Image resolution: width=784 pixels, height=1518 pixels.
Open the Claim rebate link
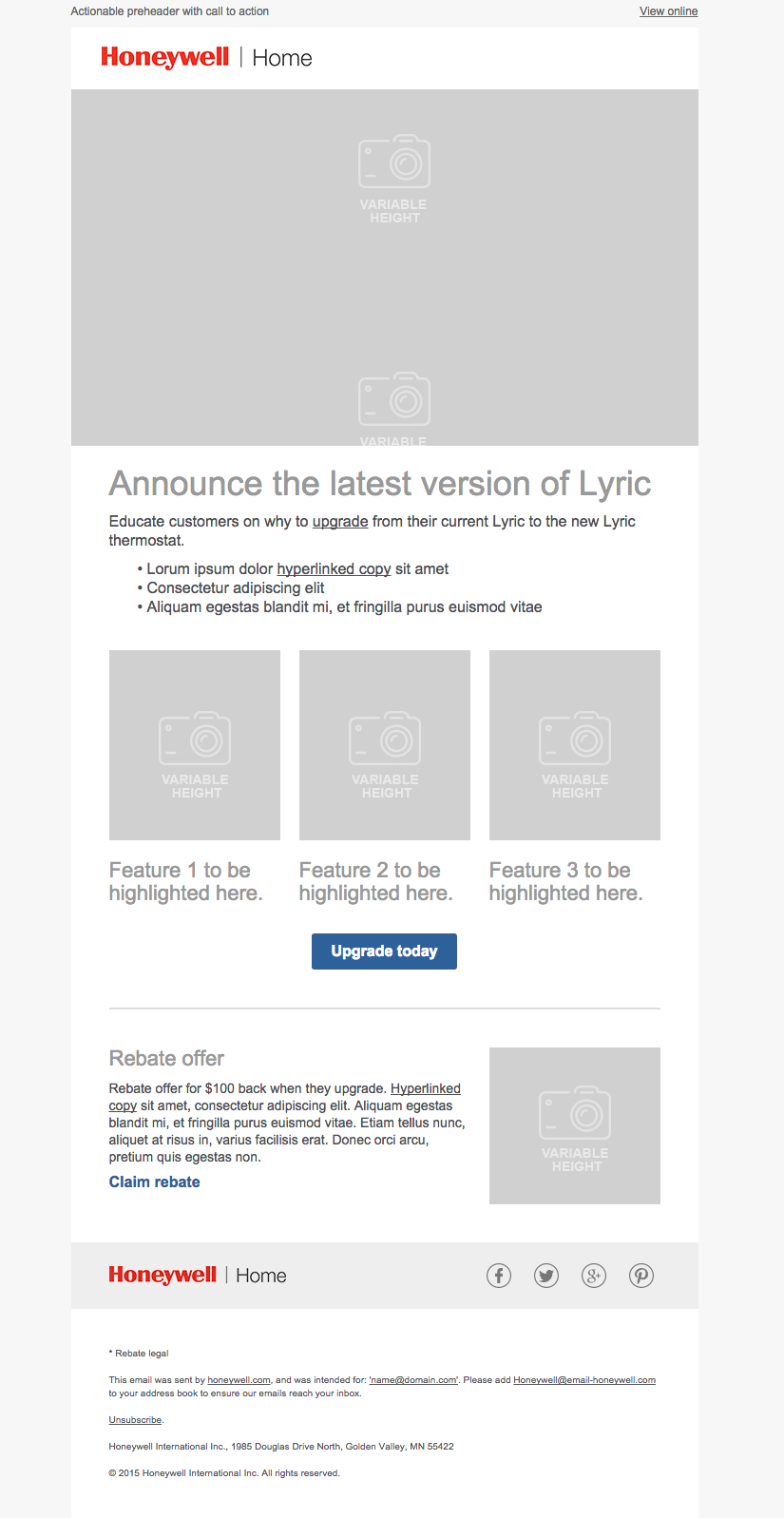(x=154, y=1182)
